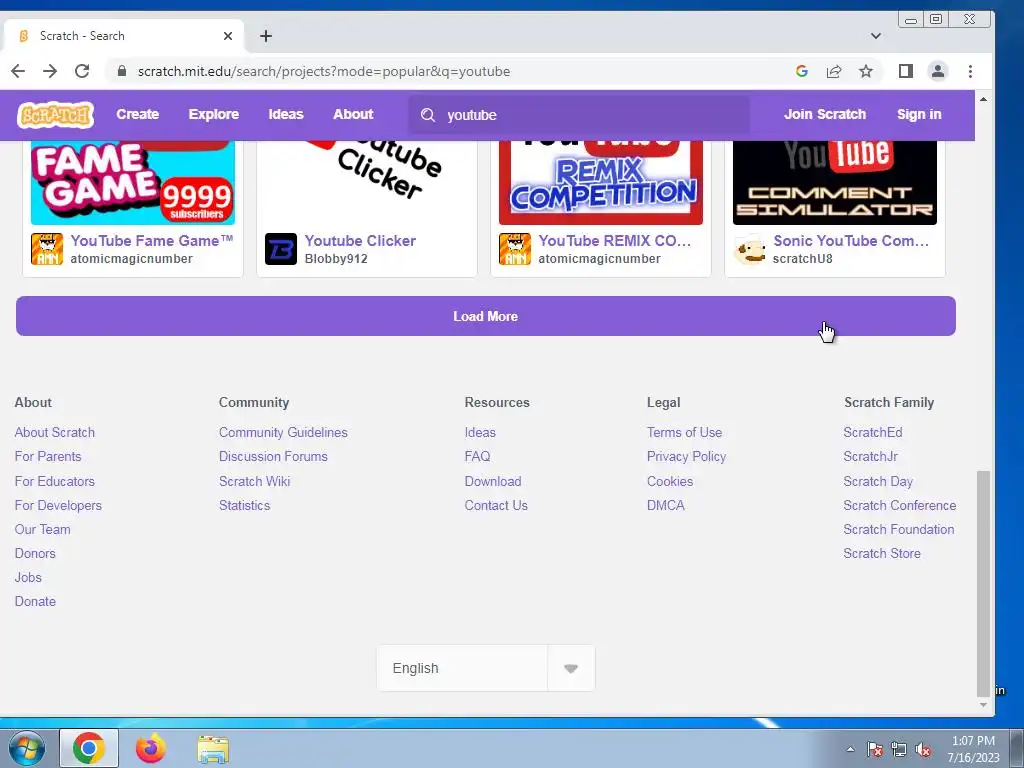
Task: Click the search magnifier icon beside youtube
Action: pyautogui.click(x=428, y=116)
